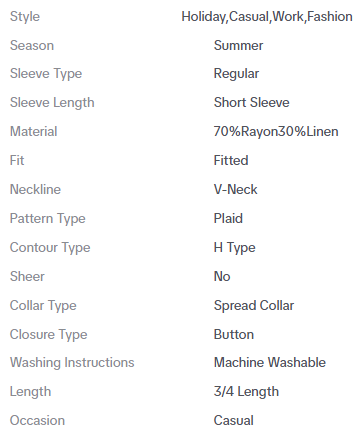Select the Spread Collar value
This screenshot has width=362, height=438.
tap(254, 306)
